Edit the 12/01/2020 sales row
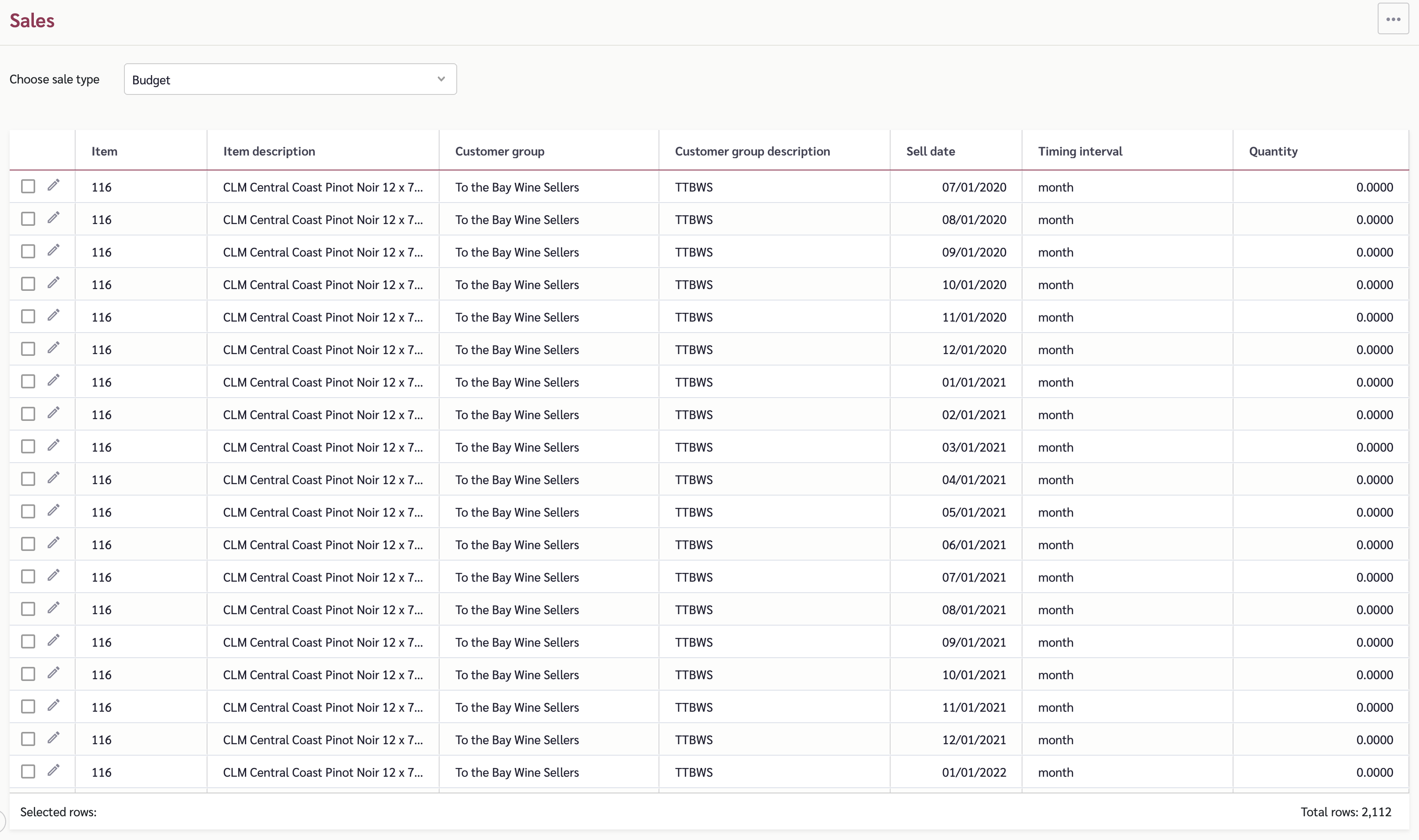The image size is (1419, 840). tap(53, 348)
